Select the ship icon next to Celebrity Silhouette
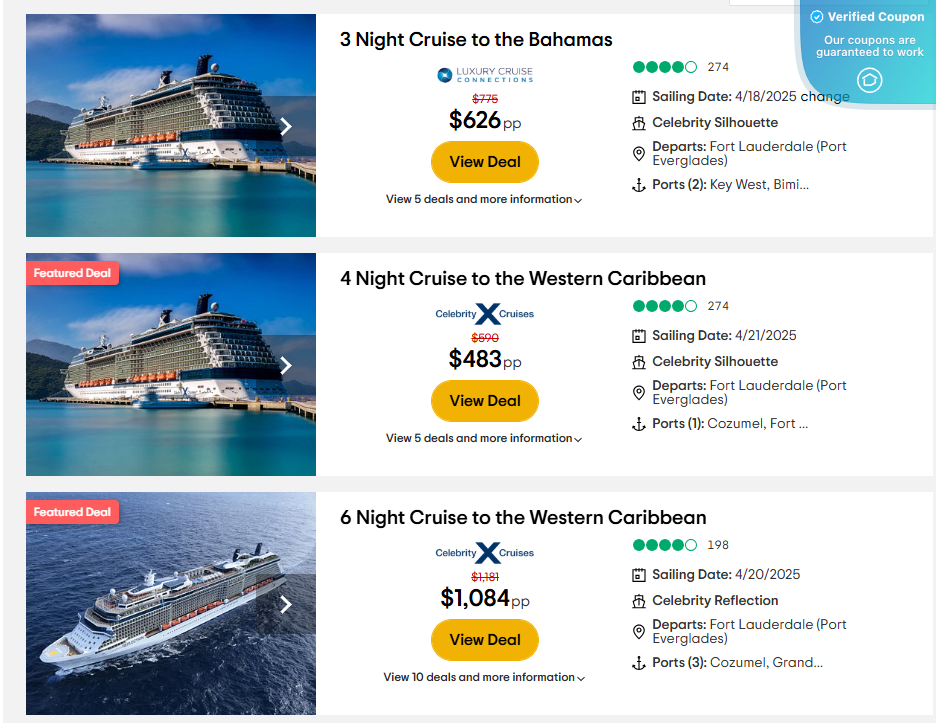Image resolution: width=936 pixels, height=723 pixels. (x=638, y=122)
